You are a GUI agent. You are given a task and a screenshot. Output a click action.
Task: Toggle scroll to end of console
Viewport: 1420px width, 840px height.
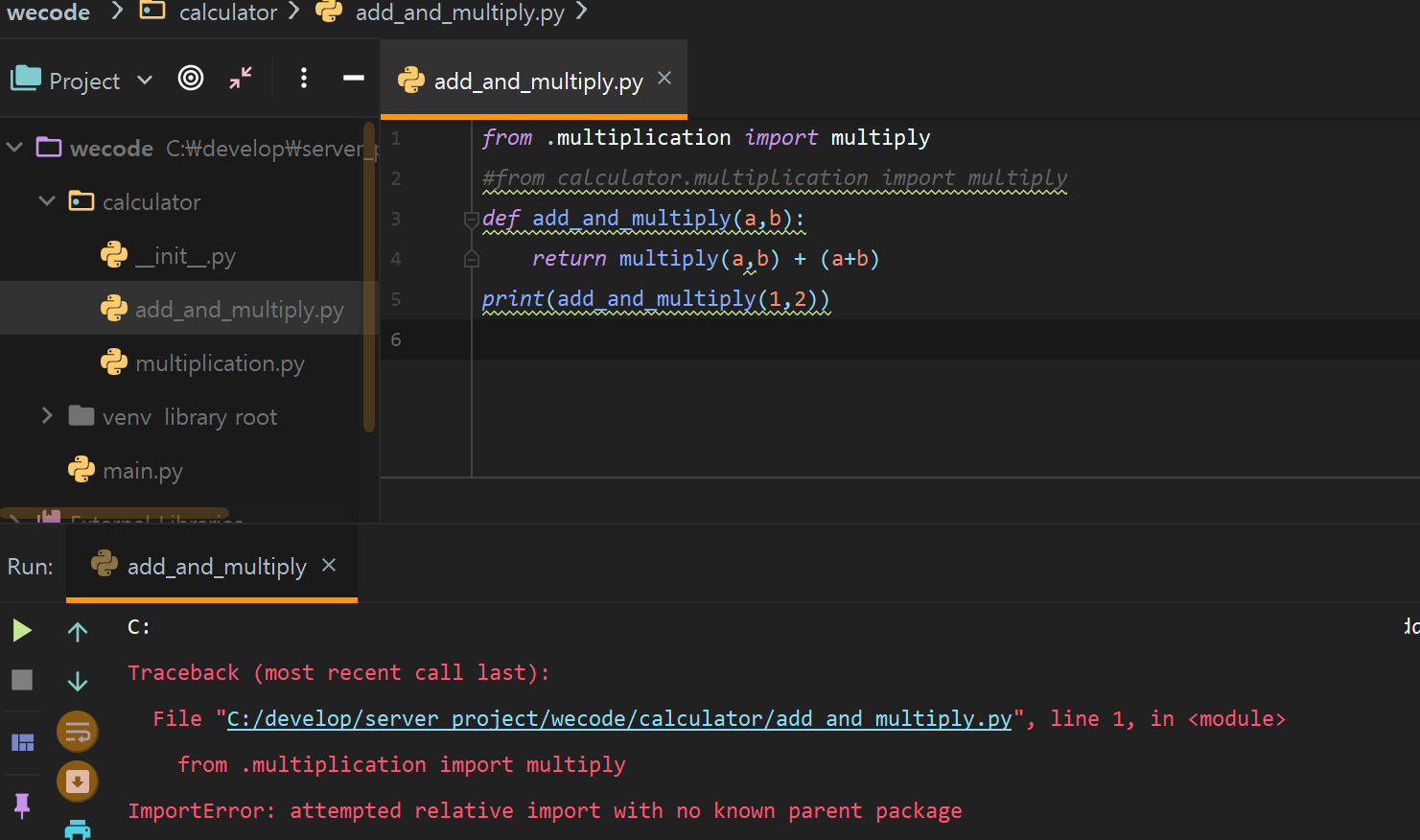78,782
